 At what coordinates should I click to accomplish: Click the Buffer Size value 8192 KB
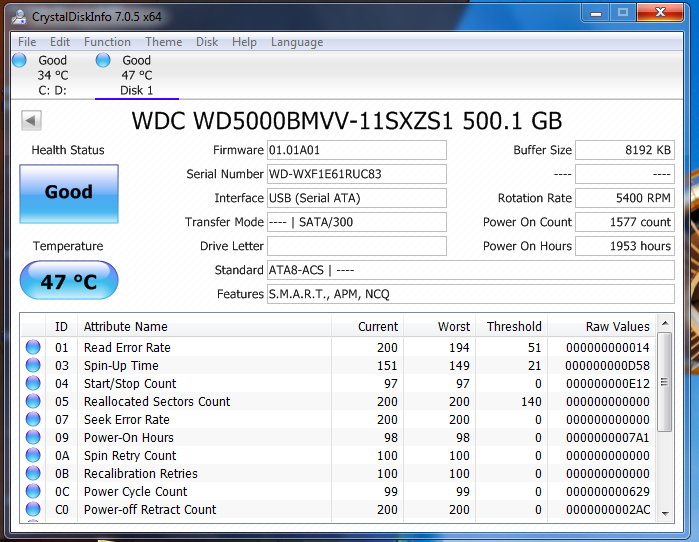pyautogui.click(x=625, y=150)
